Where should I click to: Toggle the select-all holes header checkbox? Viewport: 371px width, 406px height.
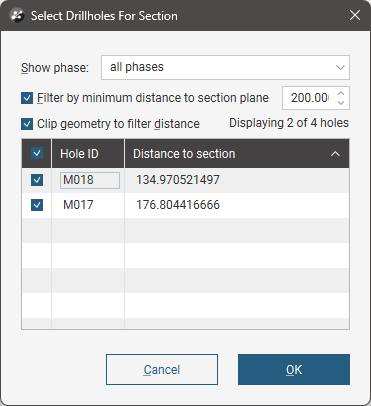point(37,153)
